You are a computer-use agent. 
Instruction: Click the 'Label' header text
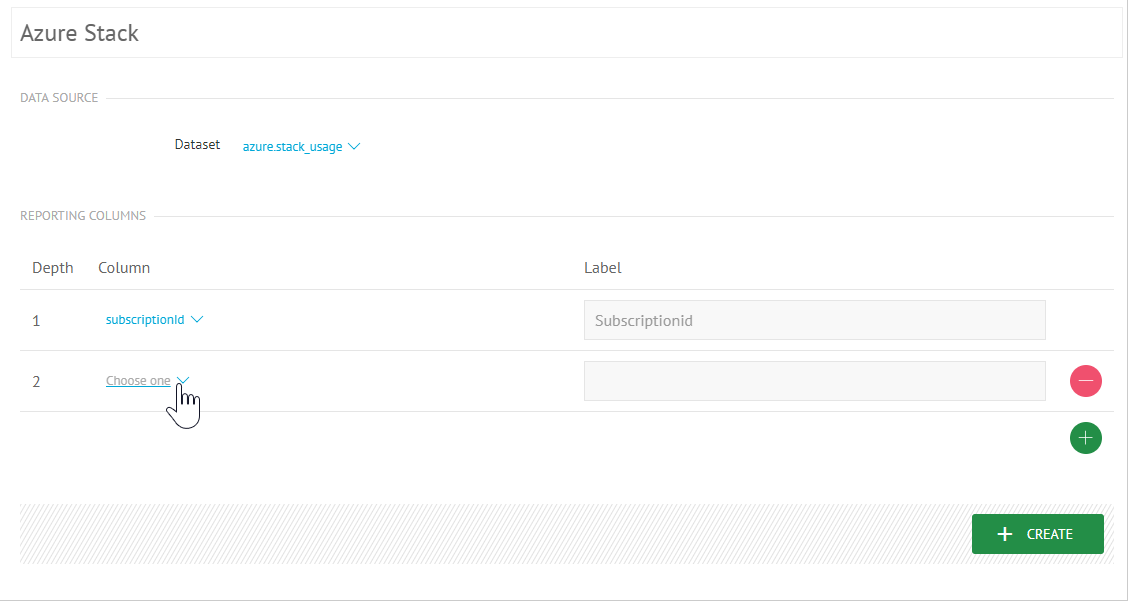click(602, 267)
